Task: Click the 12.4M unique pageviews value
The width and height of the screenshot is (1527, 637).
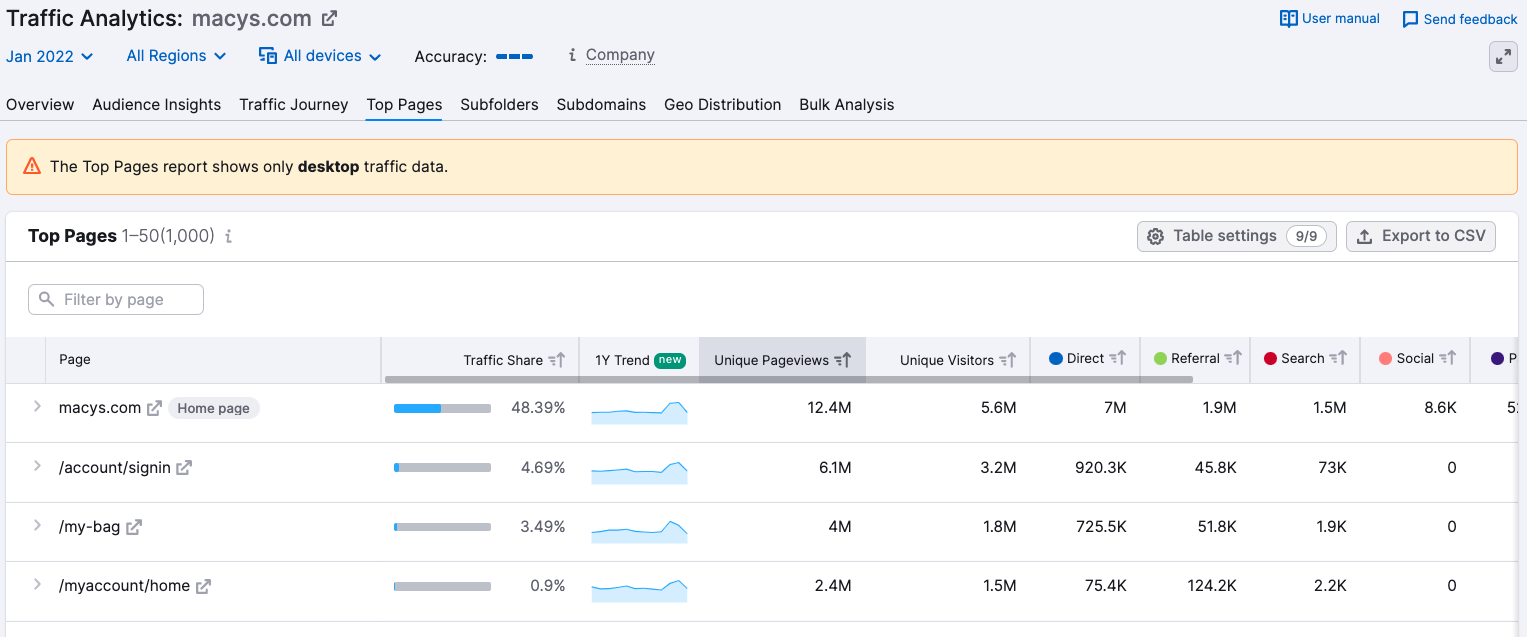Action: click(830, 408)
